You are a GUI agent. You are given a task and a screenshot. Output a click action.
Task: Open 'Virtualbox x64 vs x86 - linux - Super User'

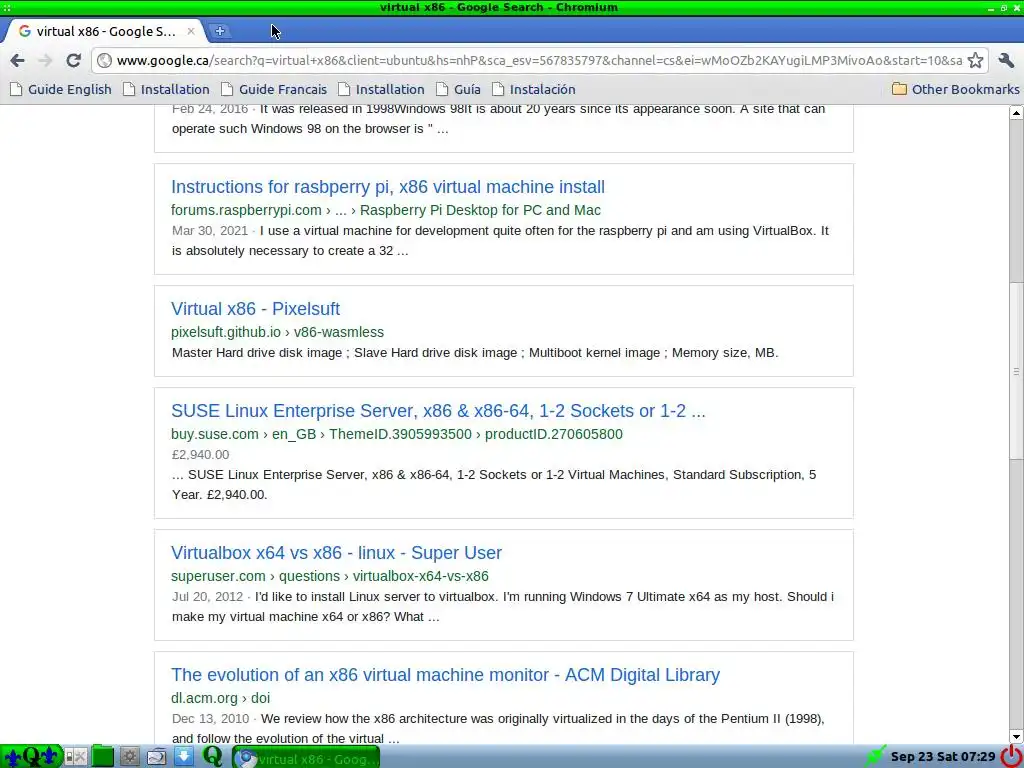pos(336,552)
